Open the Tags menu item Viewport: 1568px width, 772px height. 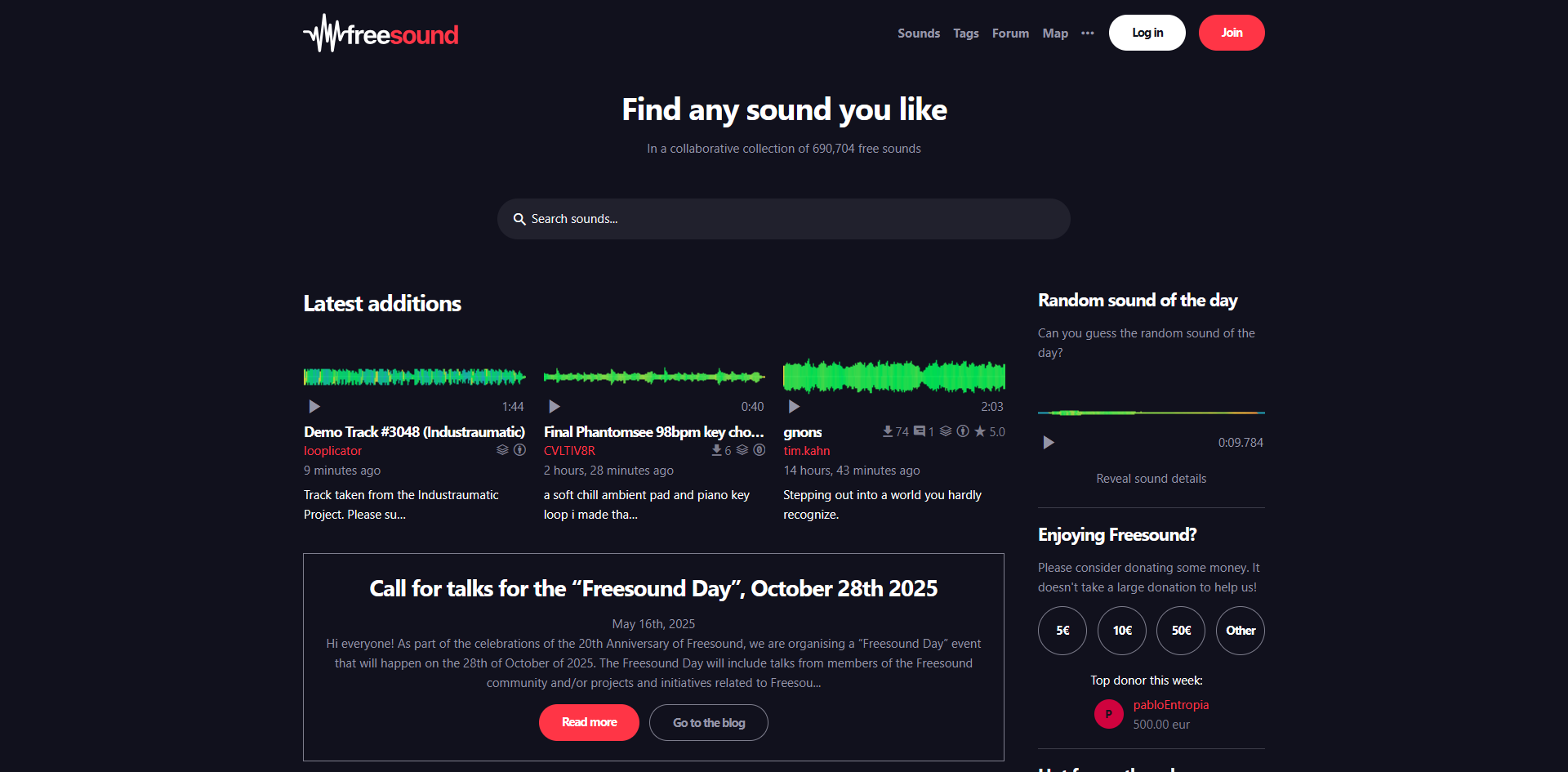[966, 33]
